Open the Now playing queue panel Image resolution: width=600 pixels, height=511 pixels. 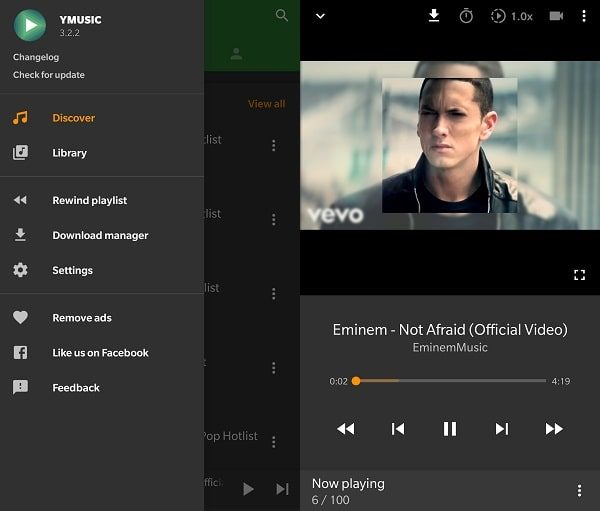point(450,491)
